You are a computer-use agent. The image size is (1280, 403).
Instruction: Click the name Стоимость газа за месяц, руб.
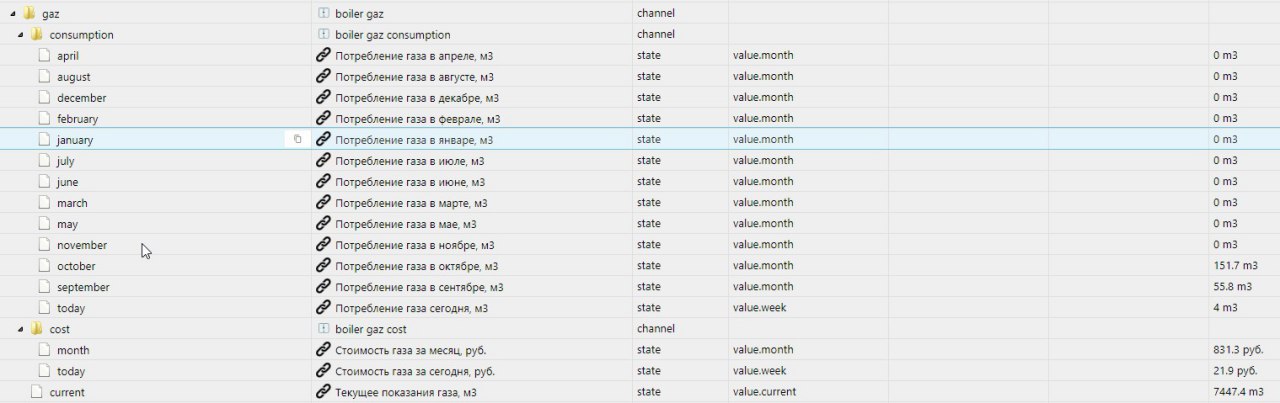click(x=411, y=350)
